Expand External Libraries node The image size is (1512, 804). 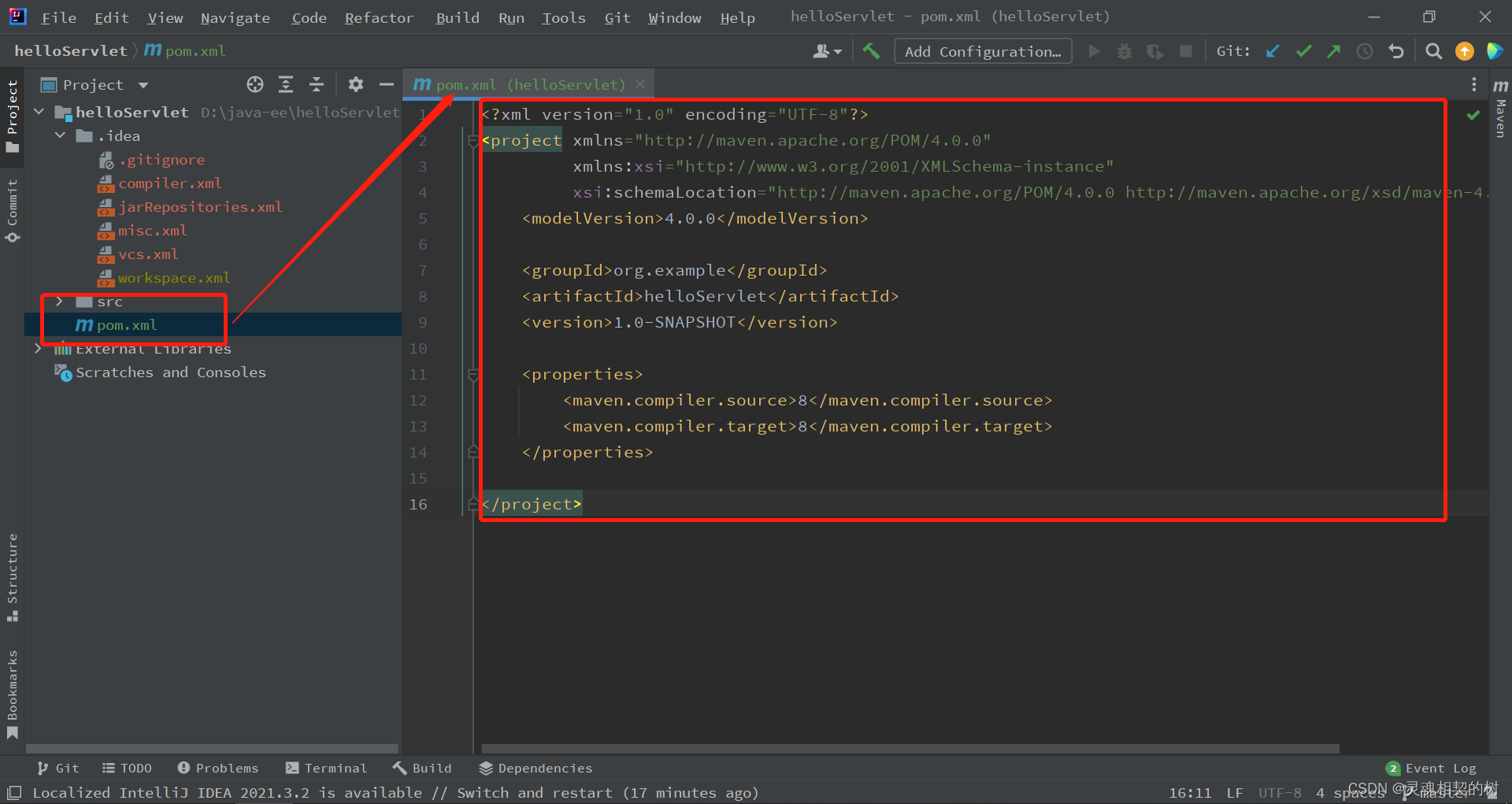tap(38, 348)
